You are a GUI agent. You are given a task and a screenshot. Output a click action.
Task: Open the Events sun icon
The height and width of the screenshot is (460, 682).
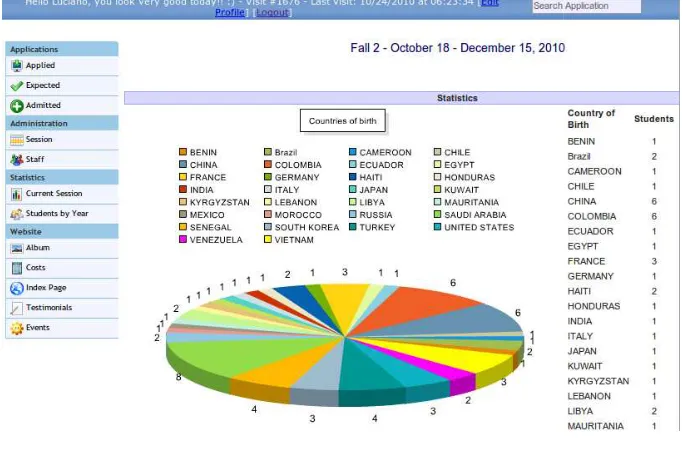17,328
